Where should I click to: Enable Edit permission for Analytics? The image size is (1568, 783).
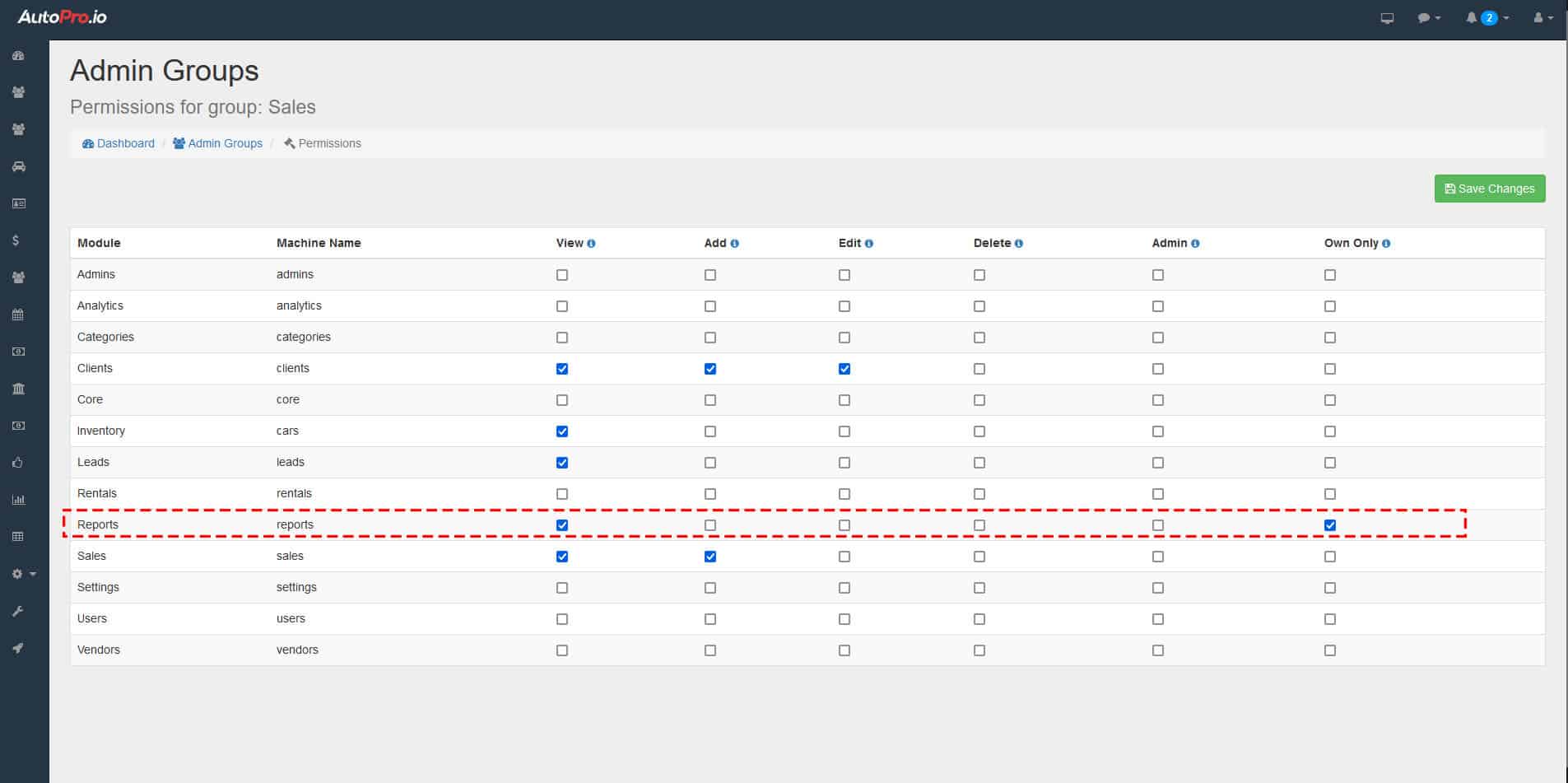(x=844, y=306)
